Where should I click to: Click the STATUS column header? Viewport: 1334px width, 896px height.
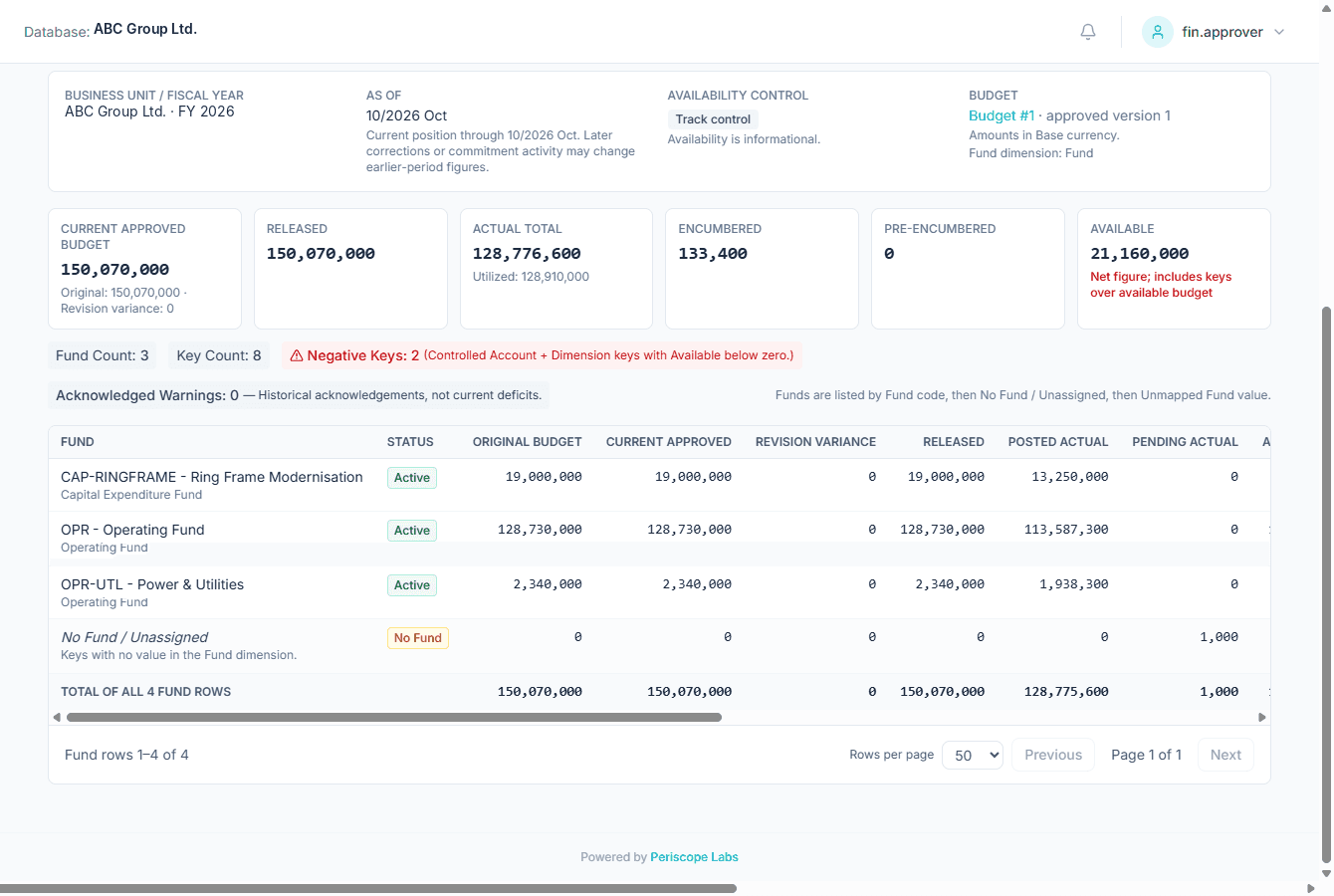(410, 442)
